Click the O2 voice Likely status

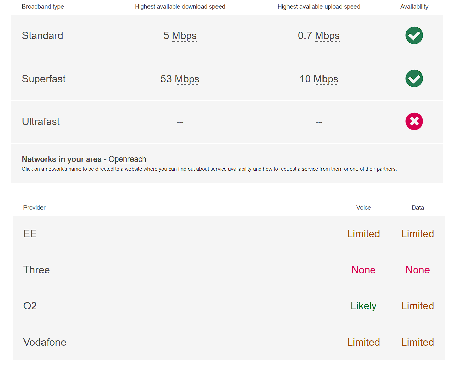click(363, 306)
